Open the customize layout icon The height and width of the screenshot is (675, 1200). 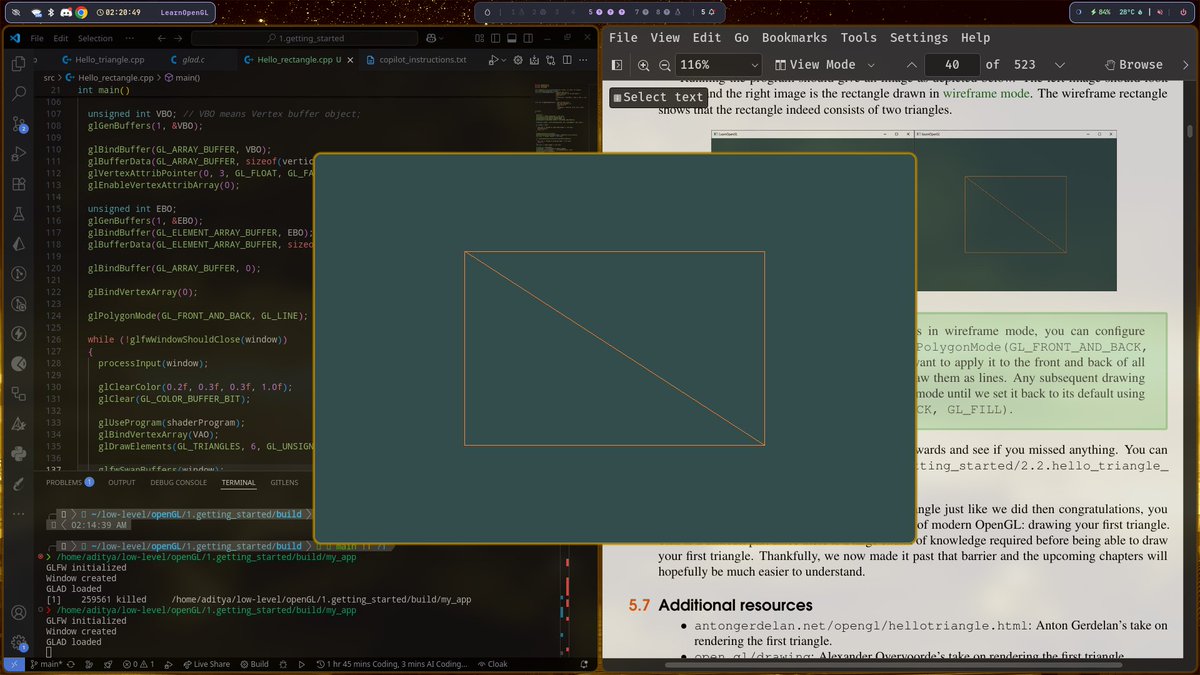(479, 38)
